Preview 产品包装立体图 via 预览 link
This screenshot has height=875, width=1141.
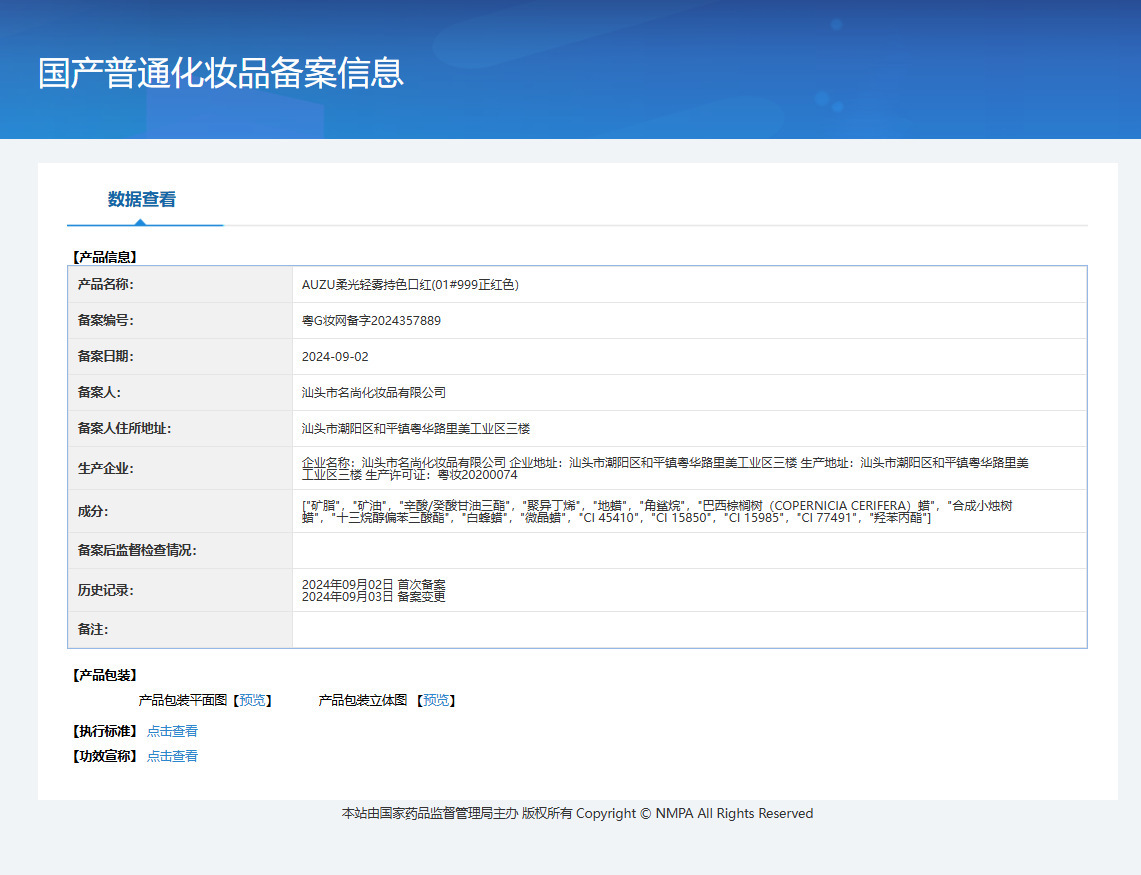(x=436, y=700)
